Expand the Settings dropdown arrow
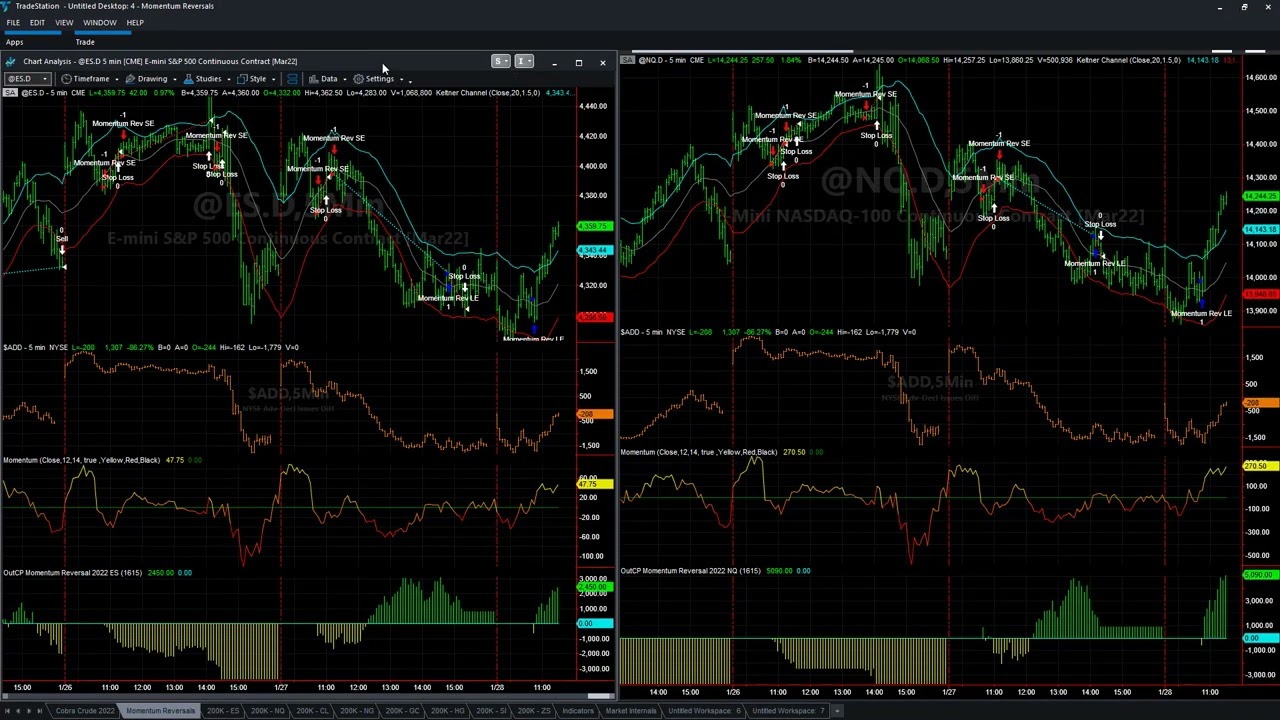This screenshot has height=720, width=1280. [400, 79]
